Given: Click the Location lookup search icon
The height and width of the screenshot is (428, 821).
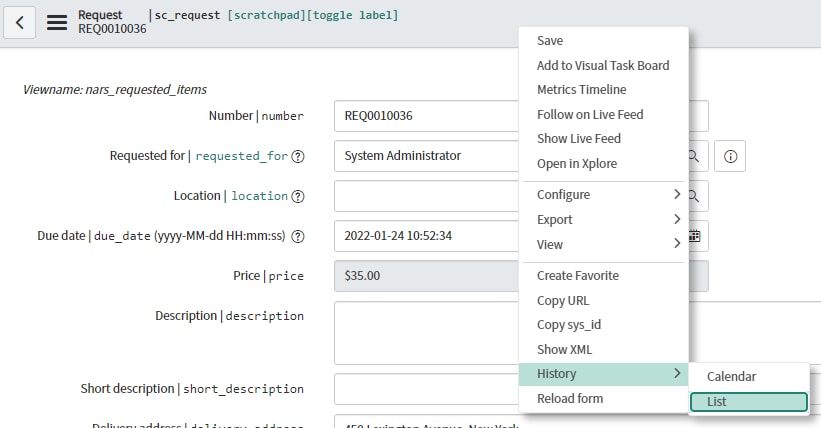Looking at the screenshot, I should (x=694, y=196).
